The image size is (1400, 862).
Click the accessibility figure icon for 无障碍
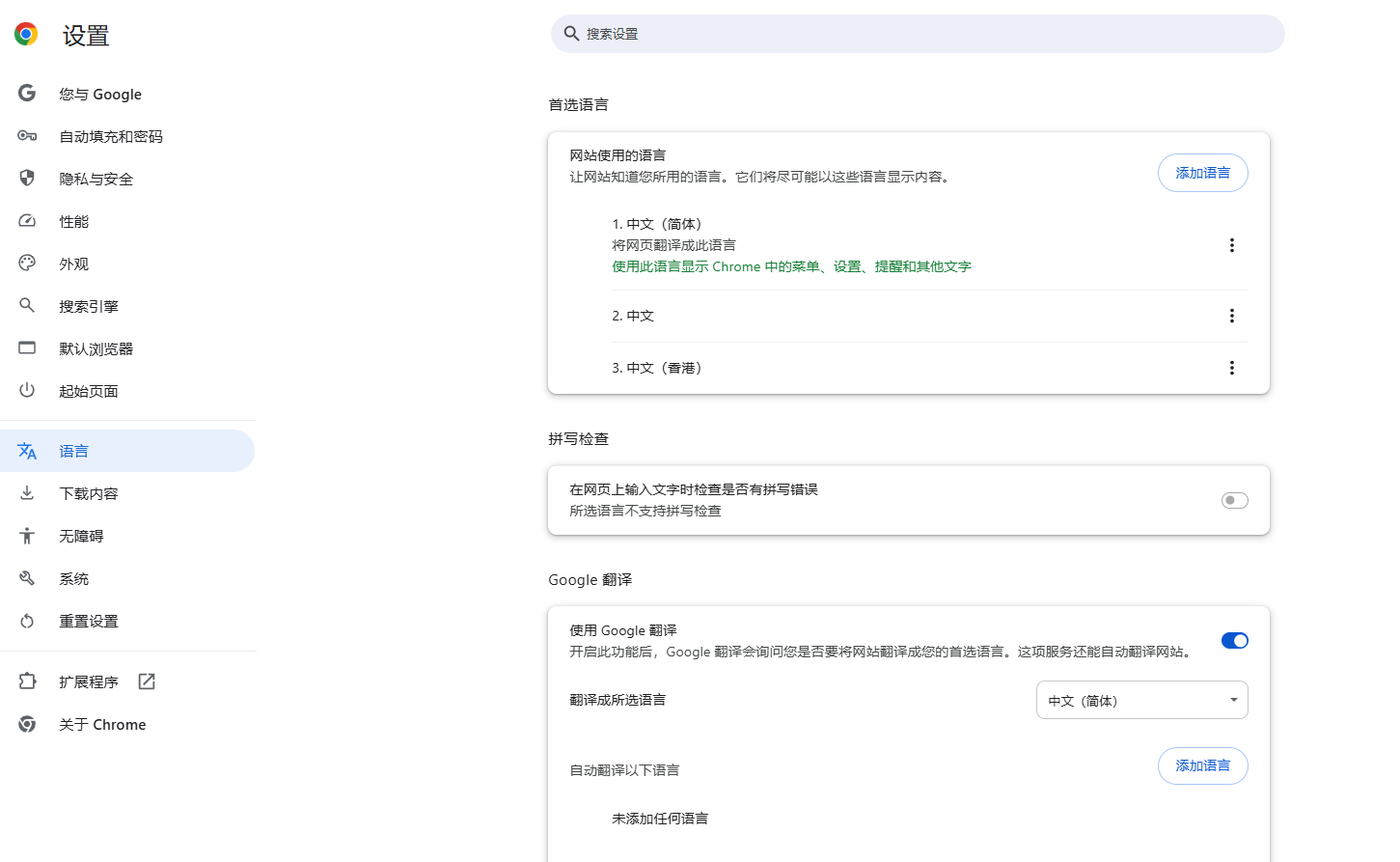click(27, 536)
